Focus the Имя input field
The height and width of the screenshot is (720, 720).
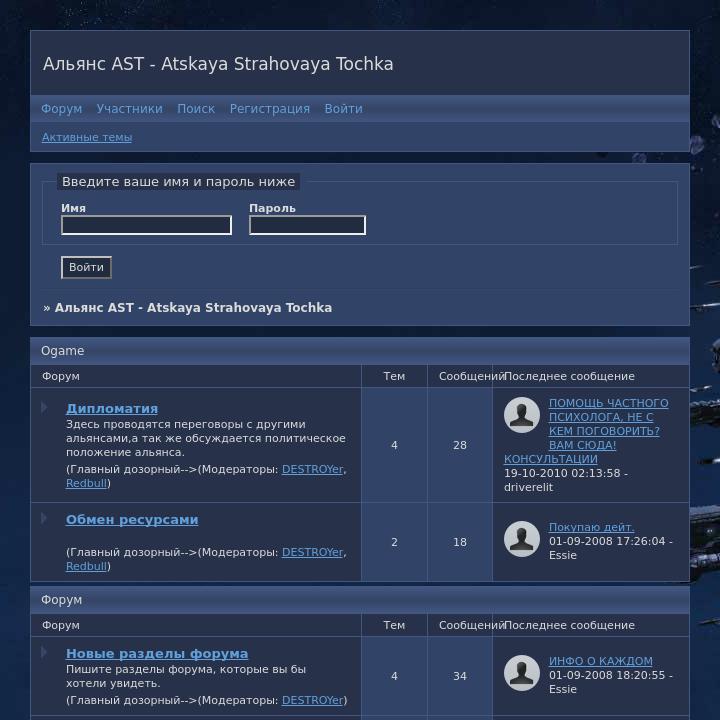pos(146,225)
